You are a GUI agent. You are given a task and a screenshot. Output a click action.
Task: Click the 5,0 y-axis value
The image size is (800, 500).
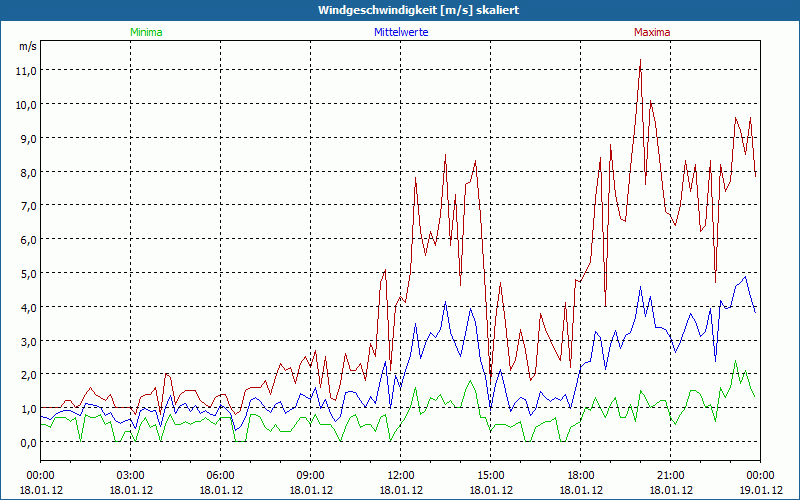(x=29, y=274)
